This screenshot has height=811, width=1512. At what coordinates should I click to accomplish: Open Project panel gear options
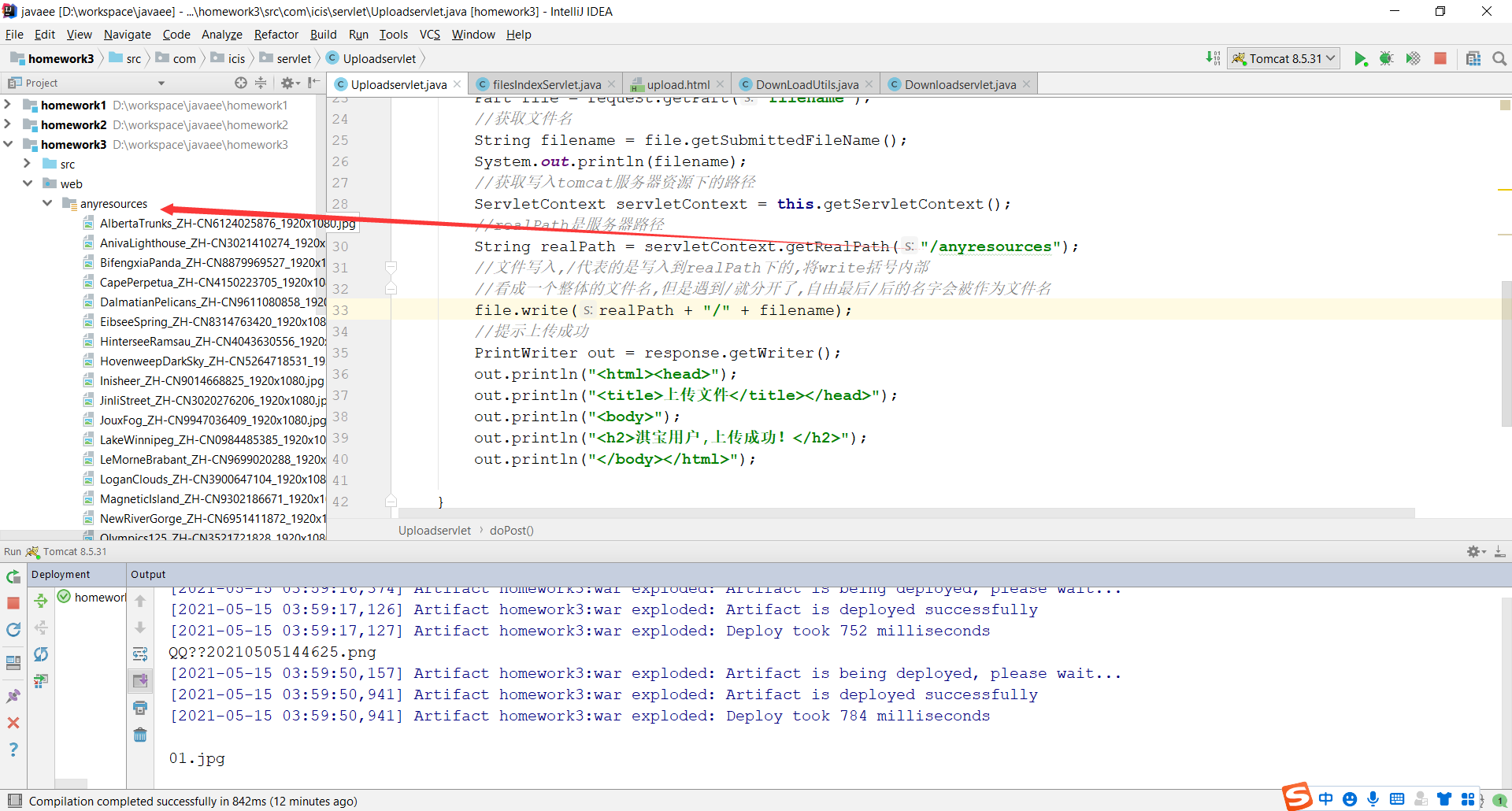pyautogui.click(x=290, y=83)
